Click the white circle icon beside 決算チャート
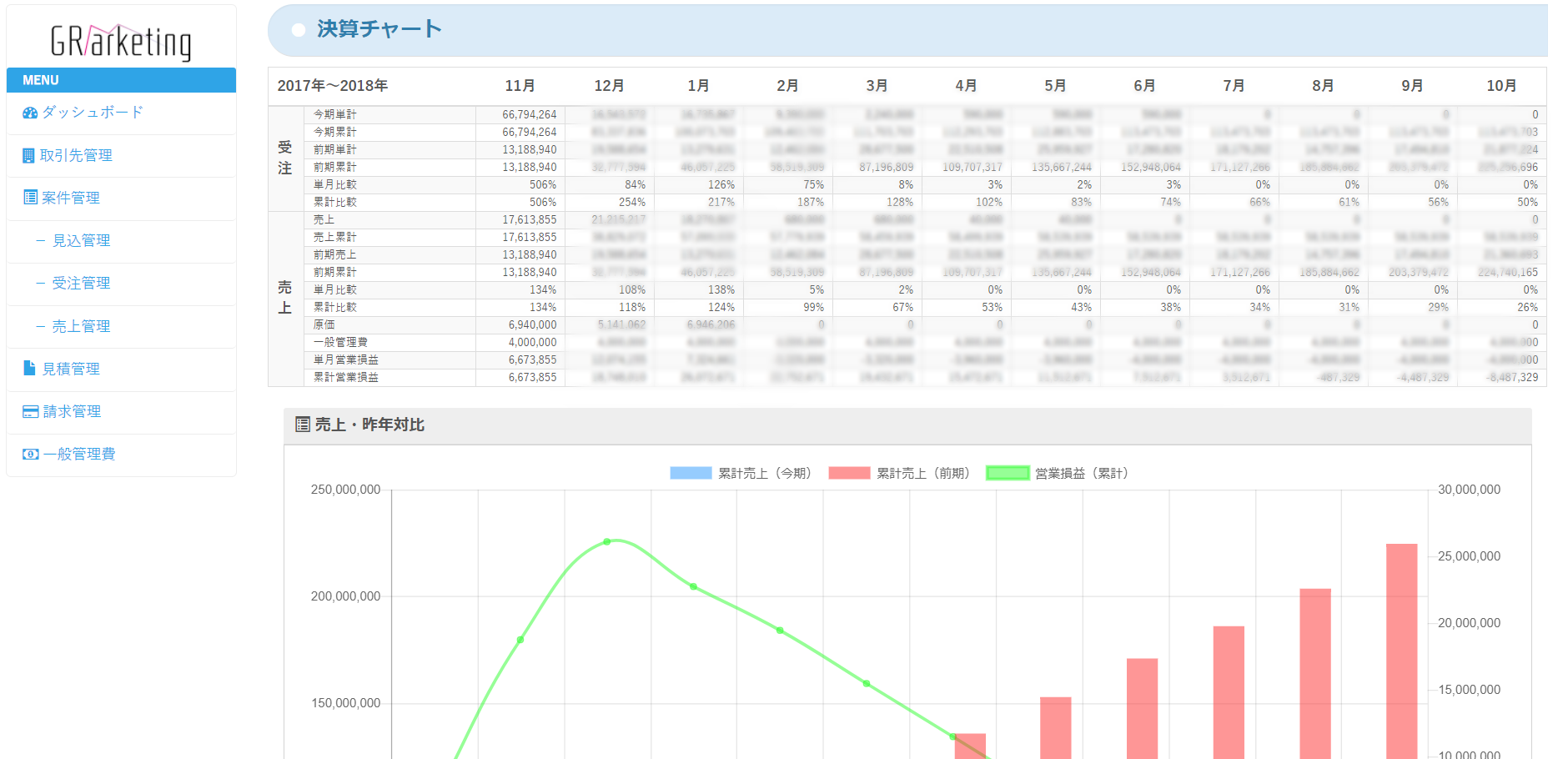The image size is (1568, 759). coord(299,30)
